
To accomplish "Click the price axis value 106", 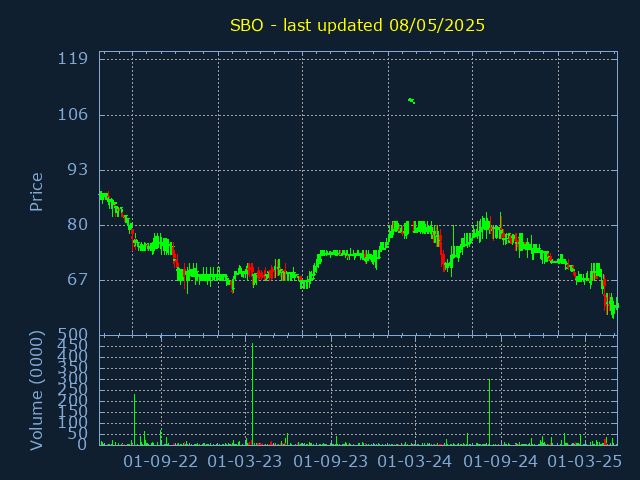I will point(73,114).
